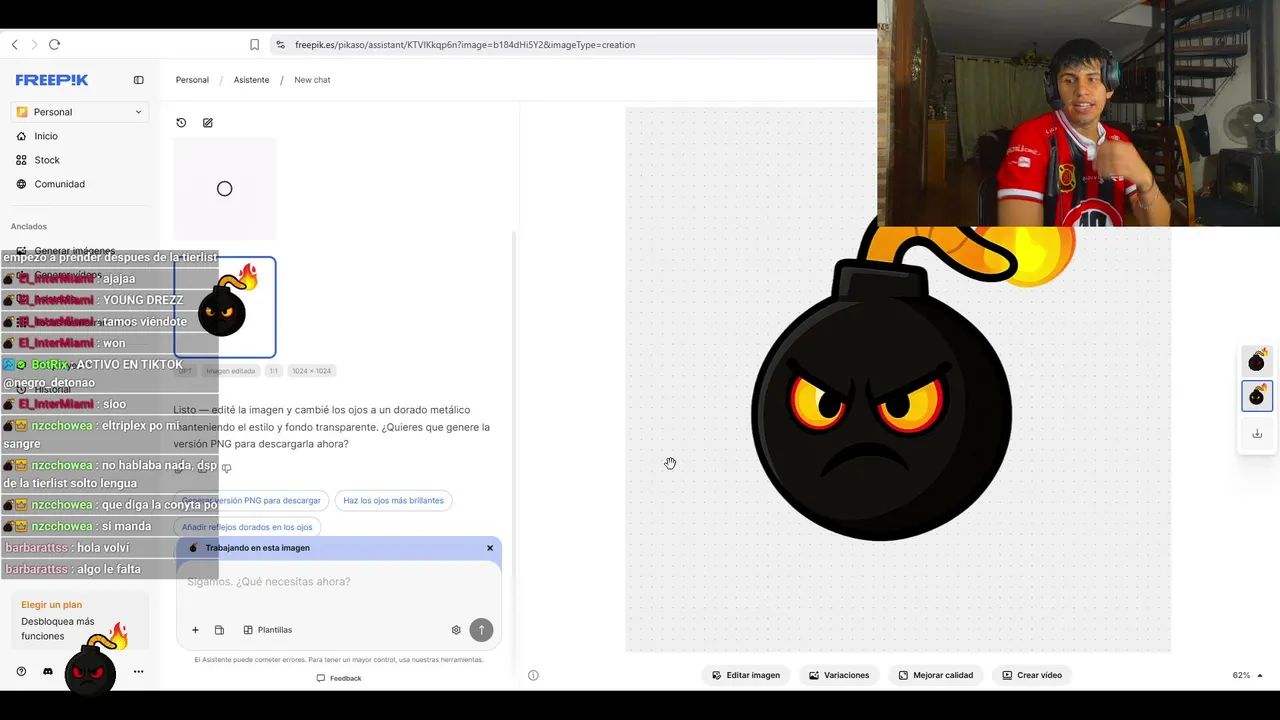1280x720 pixels.
Task: Collapse the sidebar with panel toggle icon
Action: point(139,80)
